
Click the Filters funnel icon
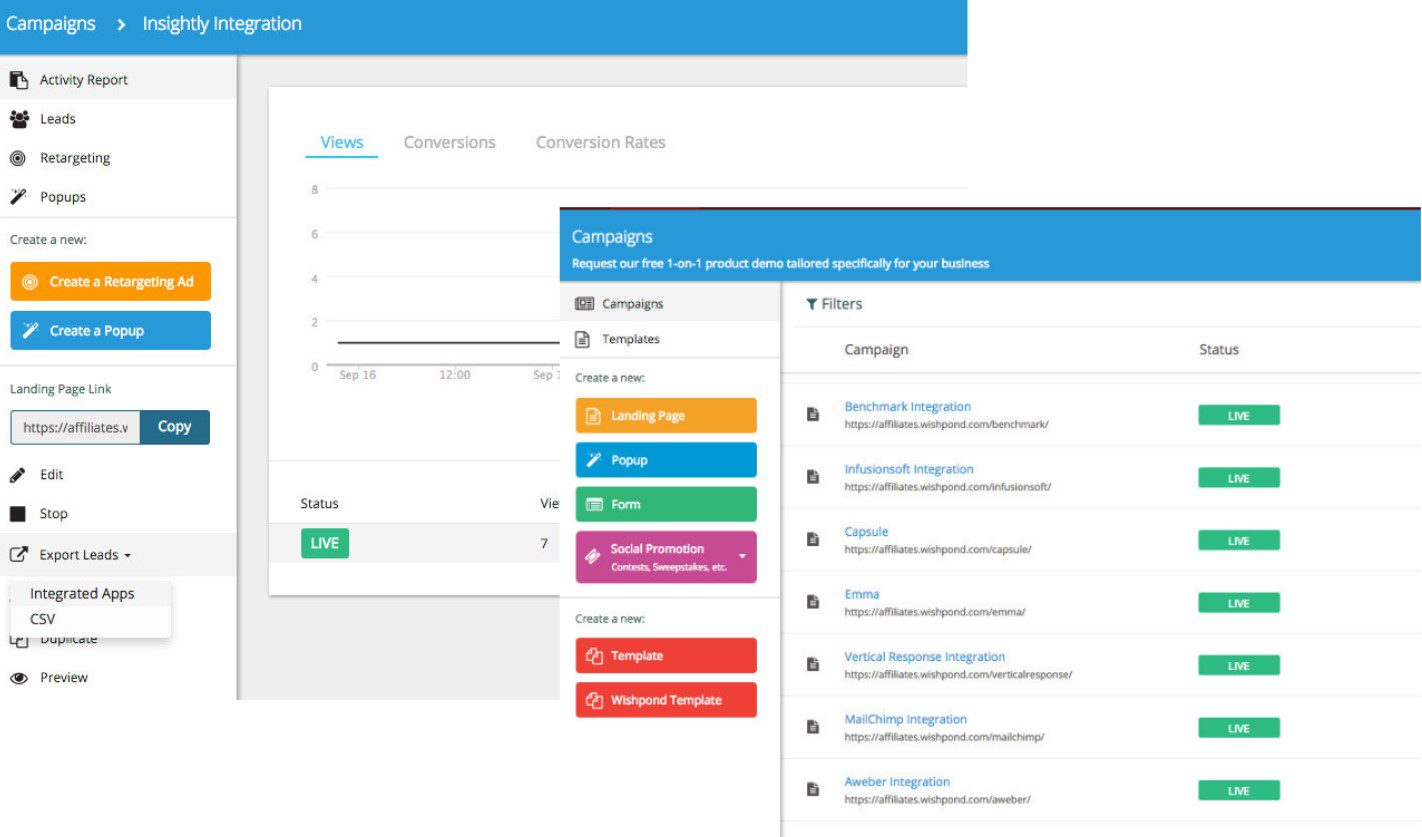[812, 304]
